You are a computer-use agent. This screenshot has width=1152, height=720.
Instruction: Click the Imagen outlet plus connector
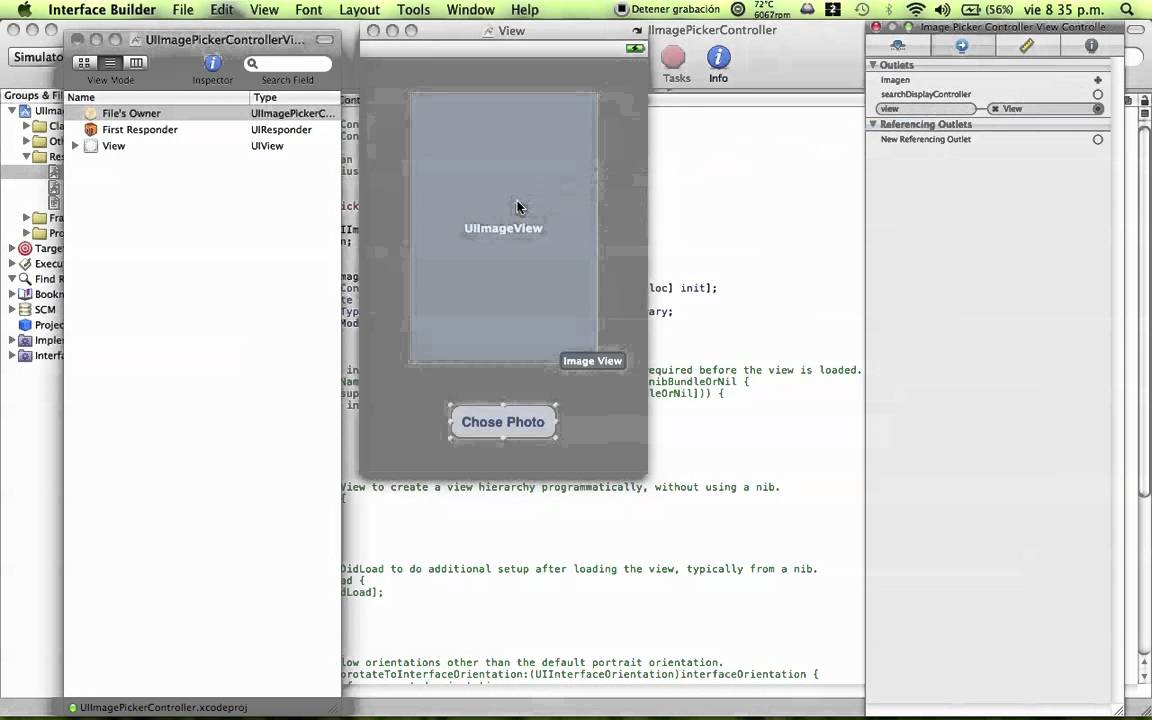(x=1098, y=80)
